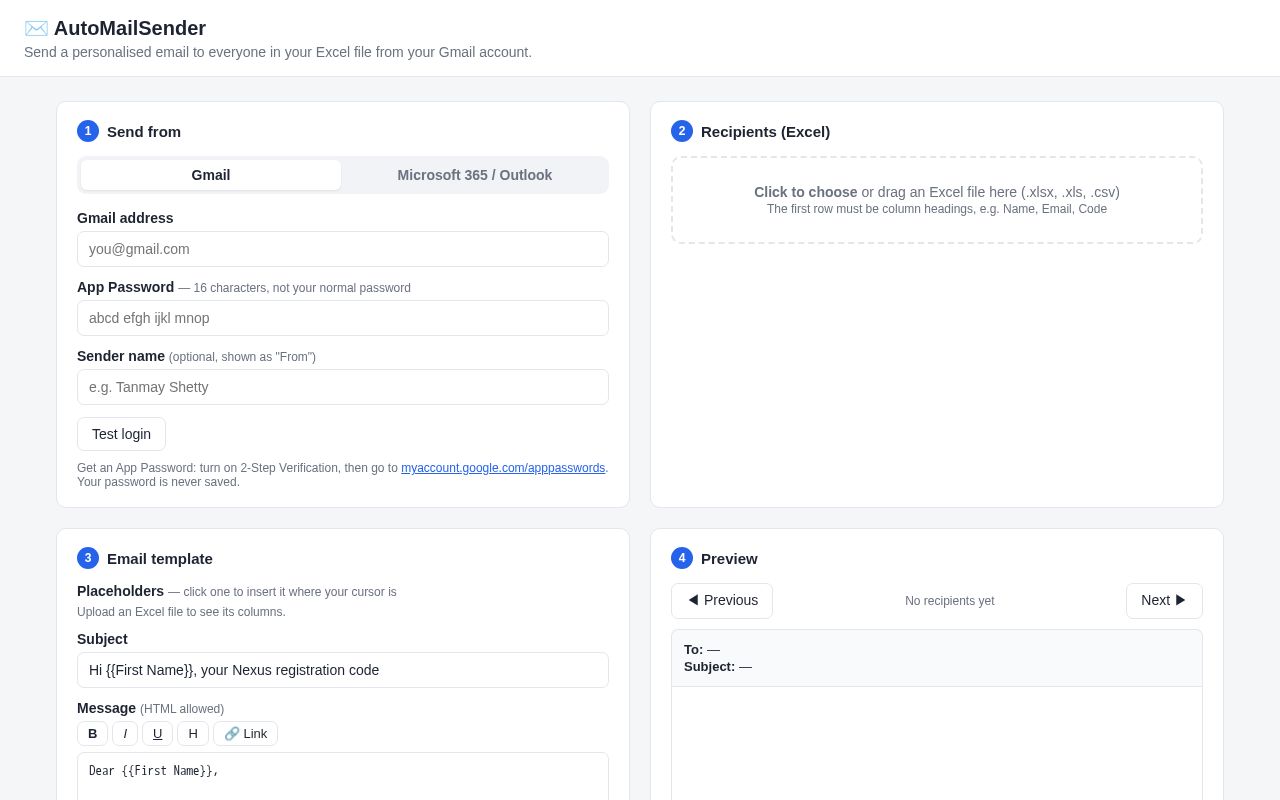Focus the App Password field
The image size is (1280, 800).
pyautogui.click(x=343, y=318)
